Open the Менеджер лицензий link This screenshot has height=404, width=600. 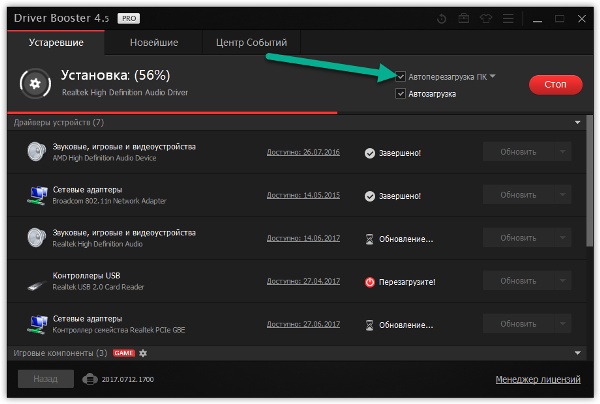coord(538,379)
